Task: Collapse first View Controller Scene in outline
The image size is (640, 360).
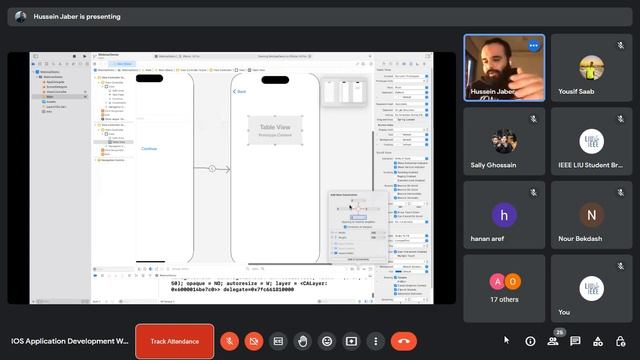Action: pos(96,77)
